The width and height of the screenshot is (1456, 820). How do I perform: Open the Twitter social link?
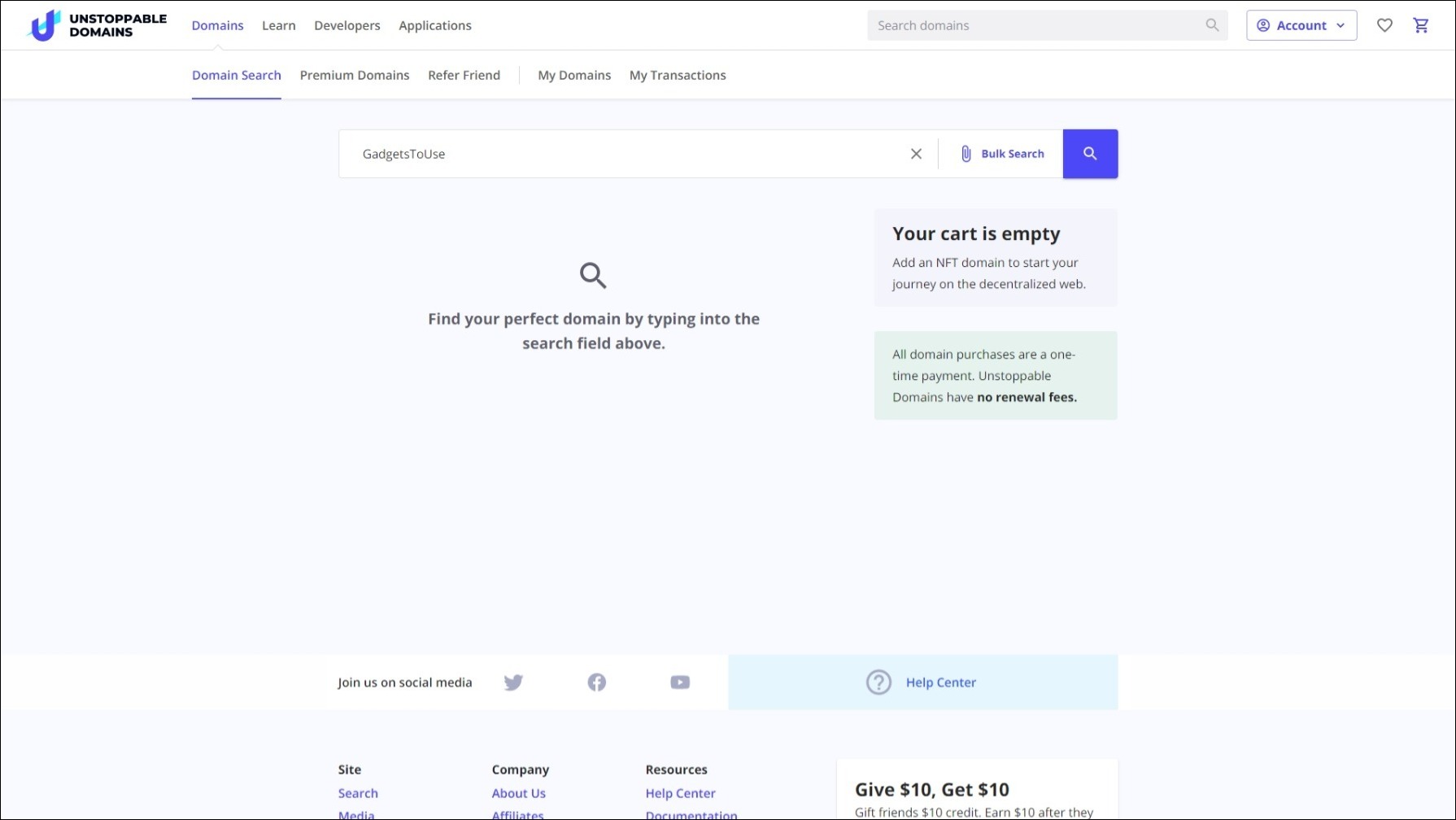point(513,683)
